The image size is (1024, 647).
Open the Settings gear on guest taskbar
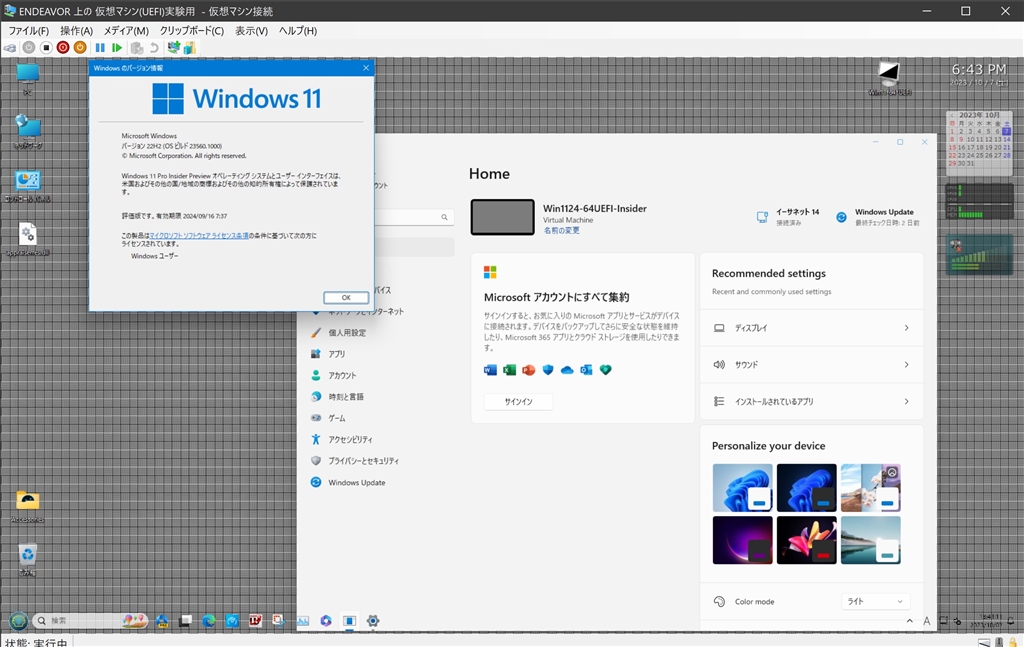click(x=373, y=621)
